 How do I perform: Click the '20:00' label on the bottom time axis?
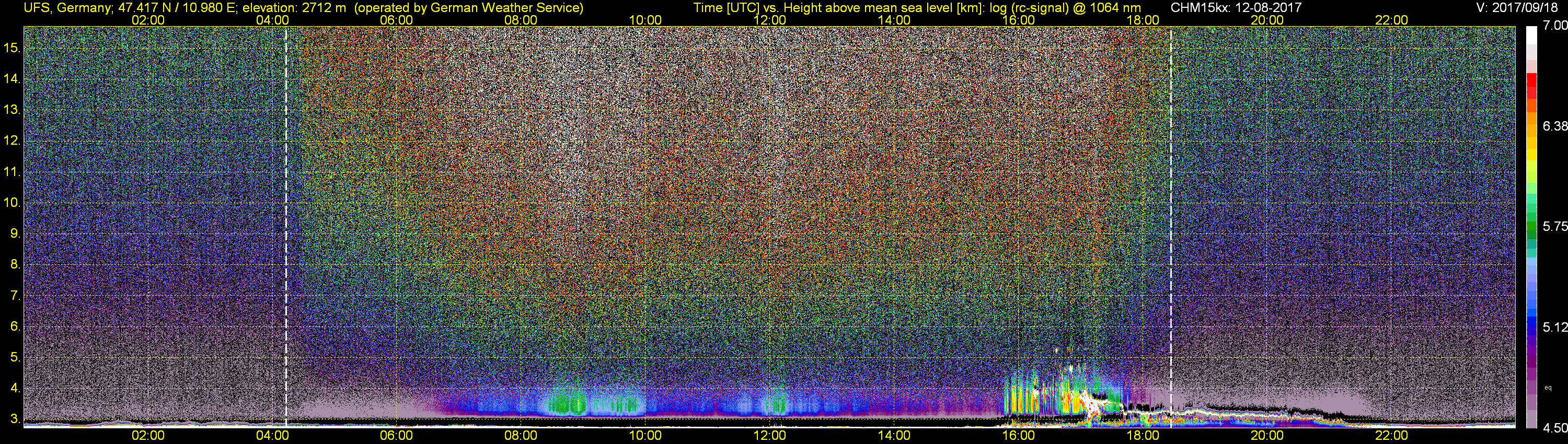pos(1267,436)
